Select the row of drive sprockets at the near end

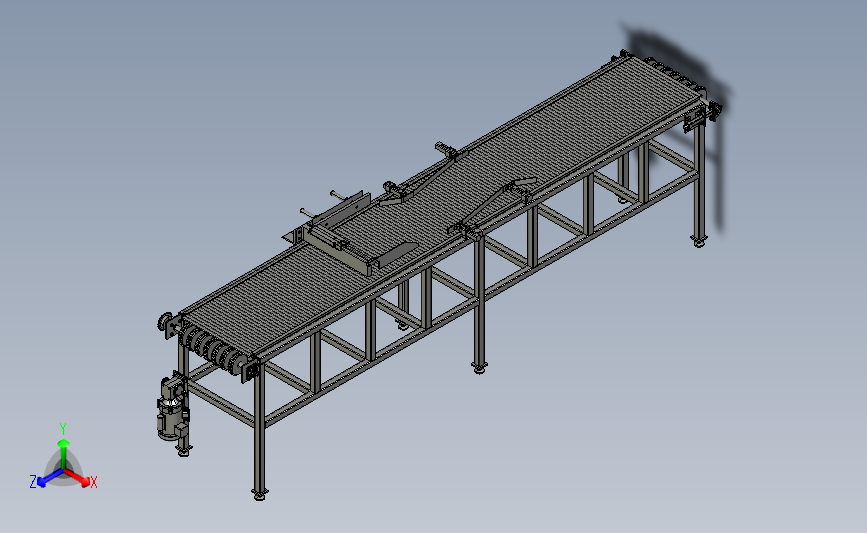coord(216,349)
